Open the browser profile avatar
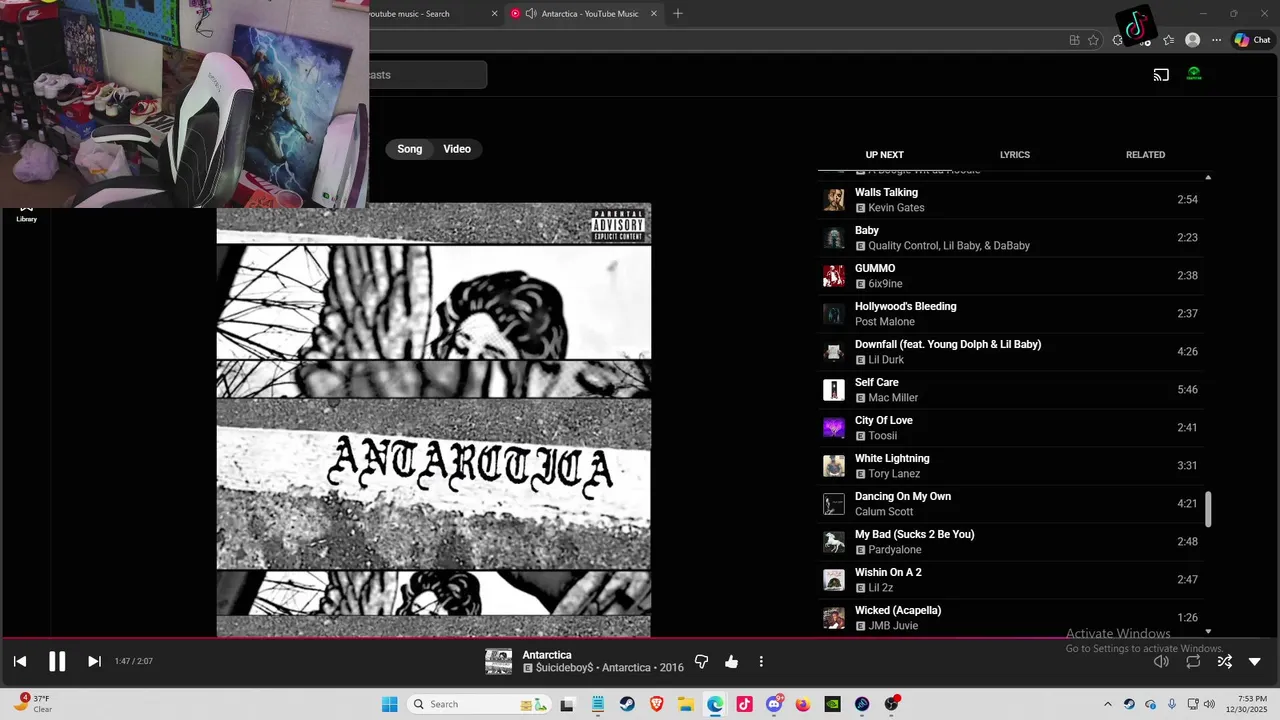Image resolution: width=1280 pixels, height=720 pixels. 1192,40
